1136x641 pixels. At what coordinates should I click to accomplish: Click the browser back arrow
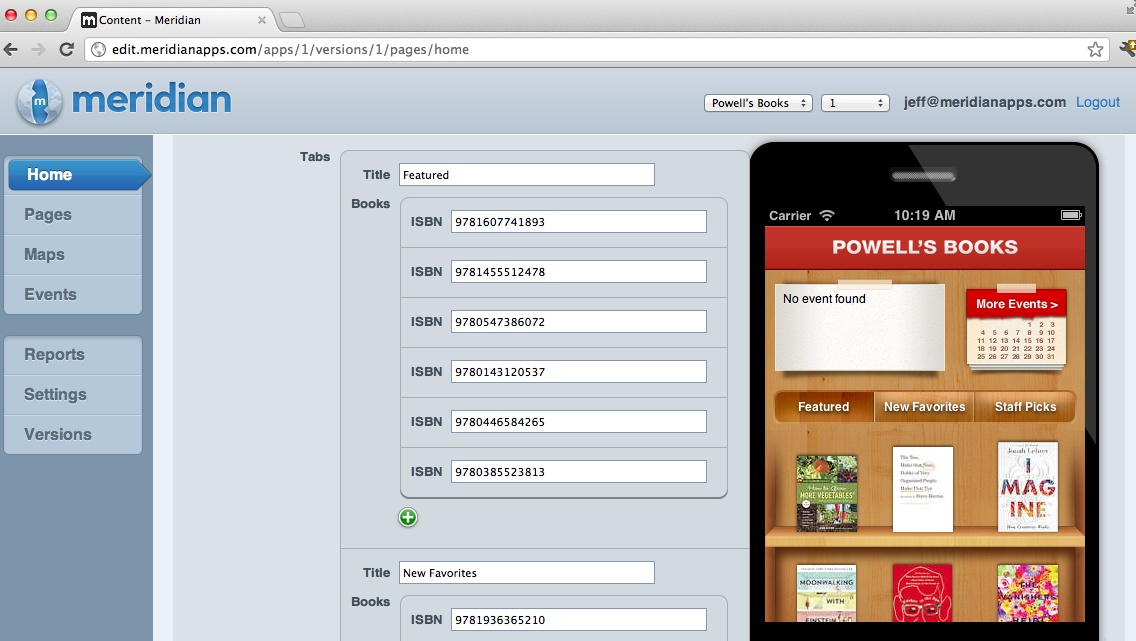click(x=11, y=47)
